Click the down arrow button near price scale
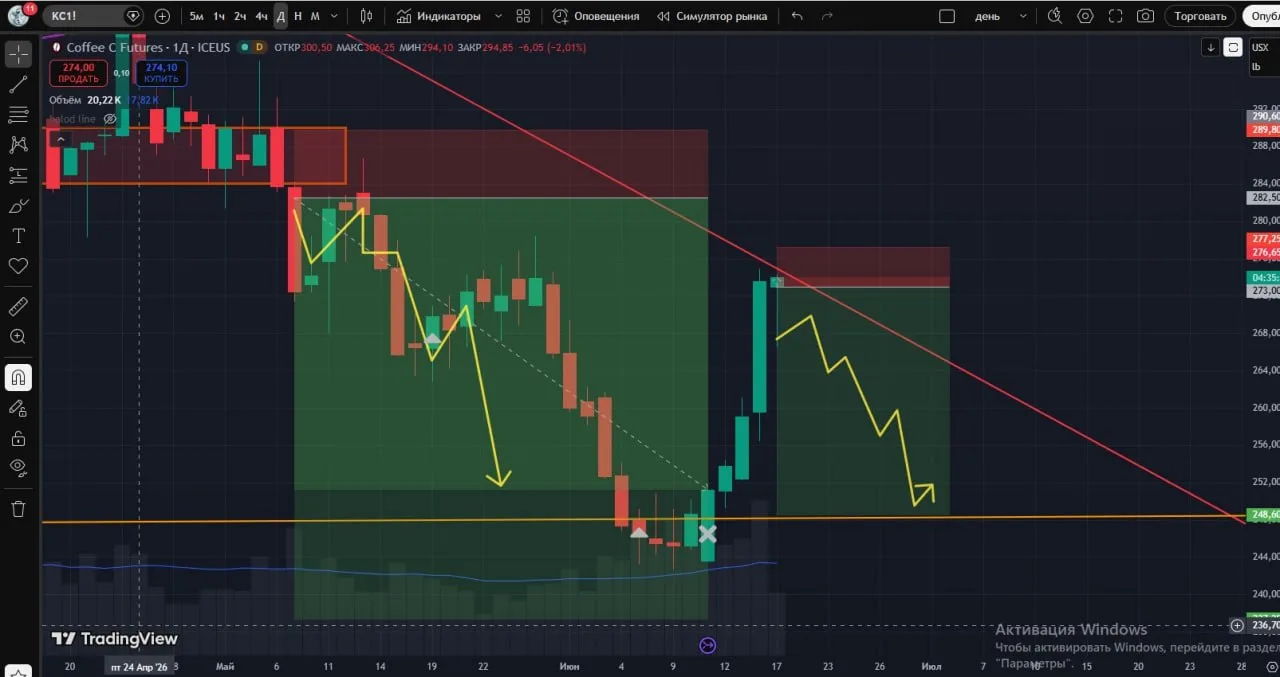 click(x=1211, y=47)
